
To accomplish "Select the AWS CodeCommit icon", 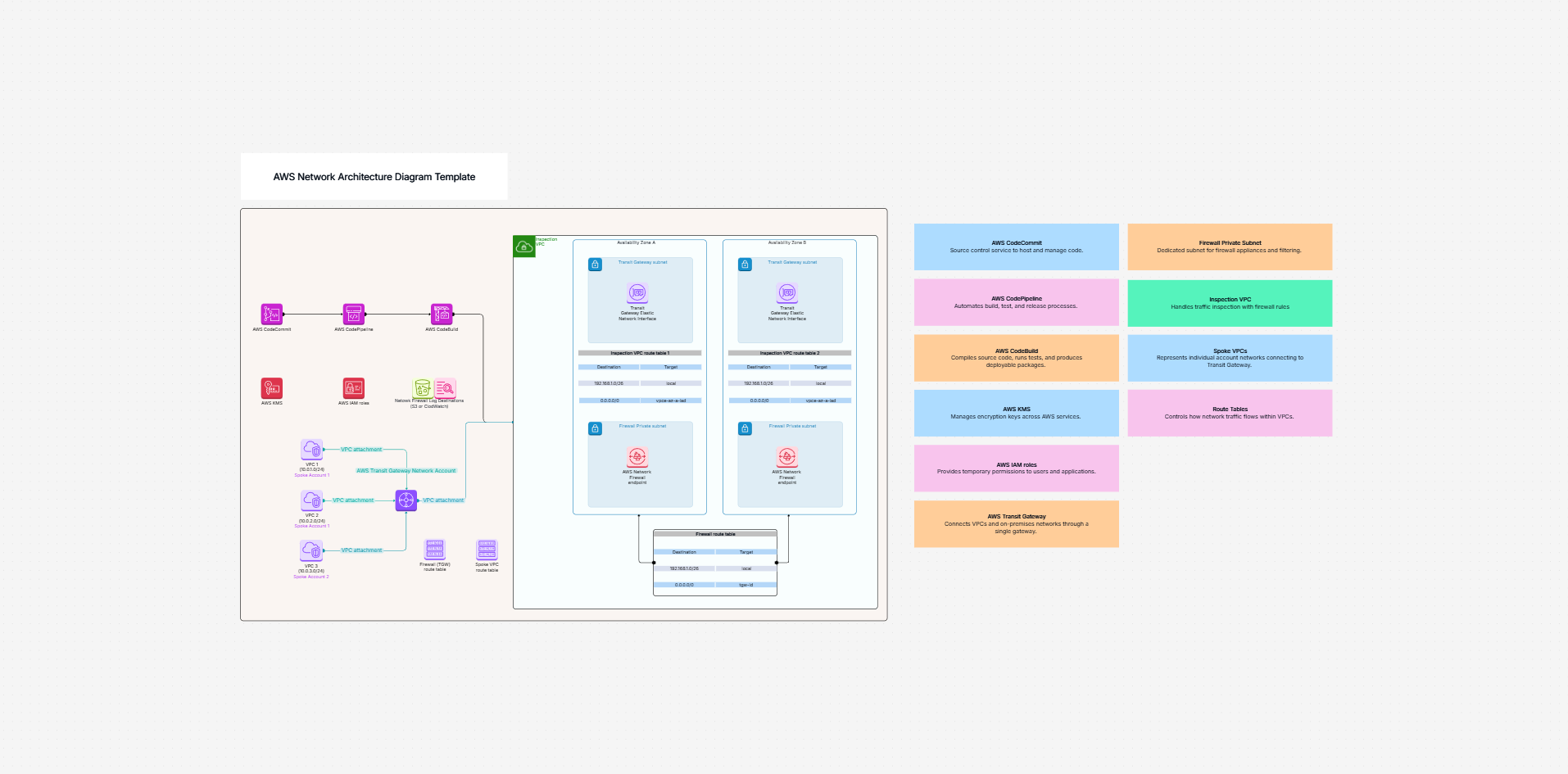I will point(272,315).
